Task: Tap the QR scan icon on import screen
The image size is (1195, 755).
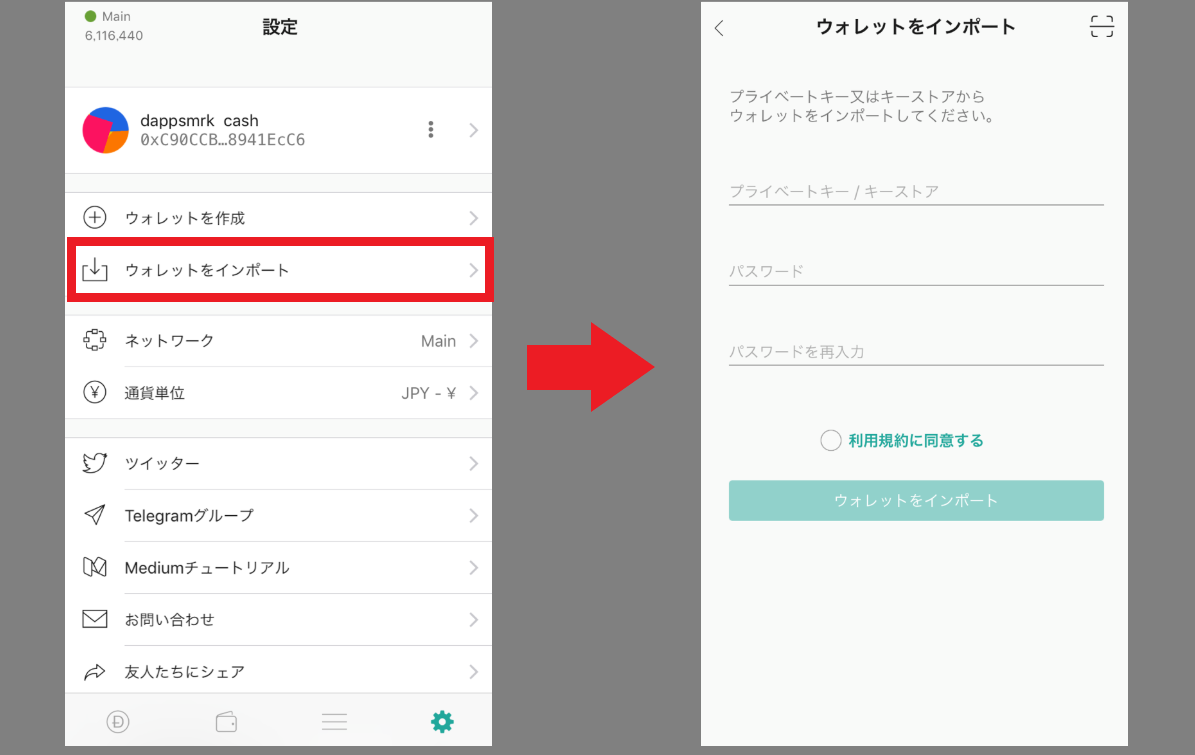Action: click(1101, 27)
